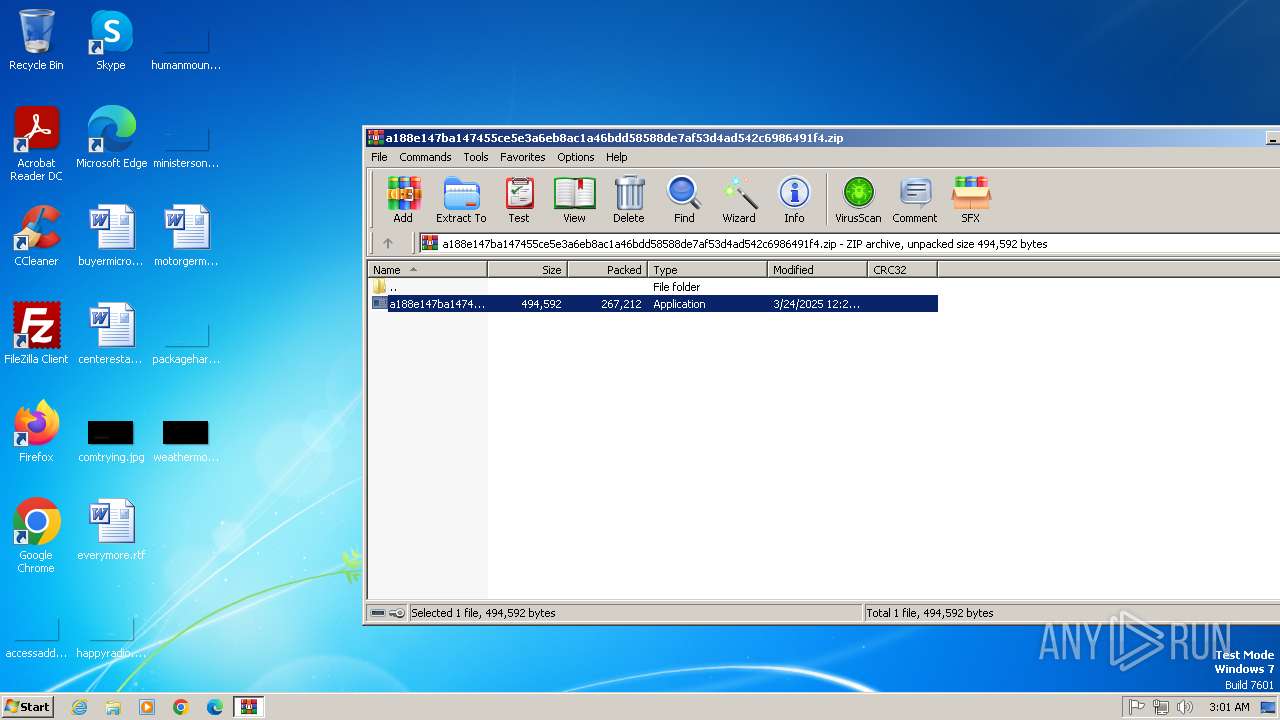The height and width of the screenshot is (720, 1280).
Task: Select the ministerson... desktop item
Action: (x=186, y=148)
